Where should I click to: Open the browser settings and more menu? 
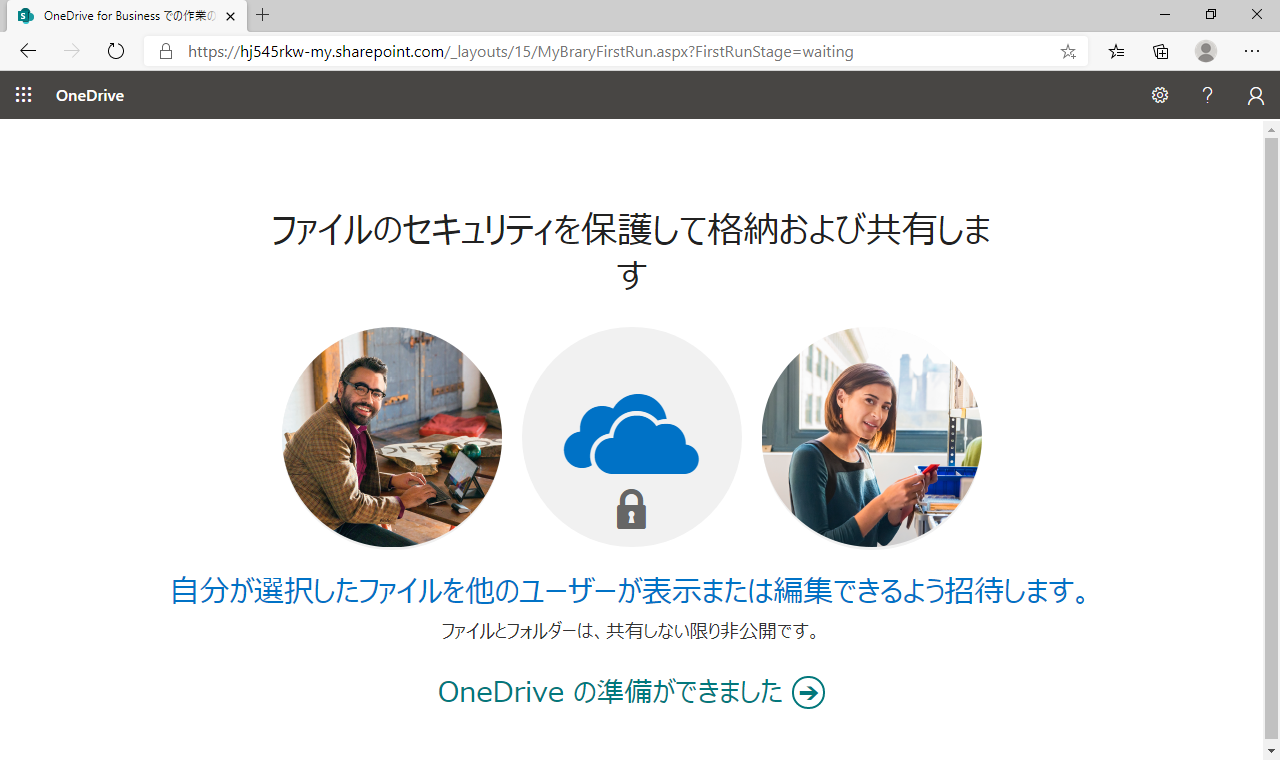click(x=1252, y=51)
